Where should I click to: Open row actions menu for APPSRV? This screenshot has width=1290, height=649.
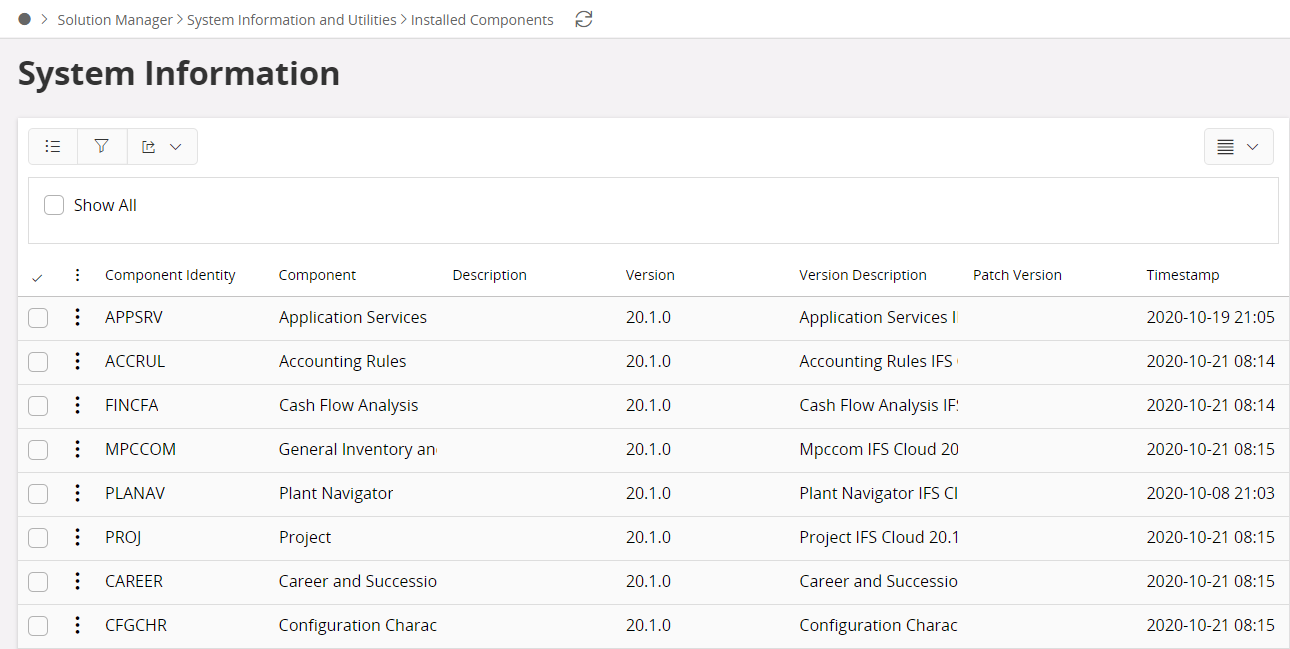point(77,317)
